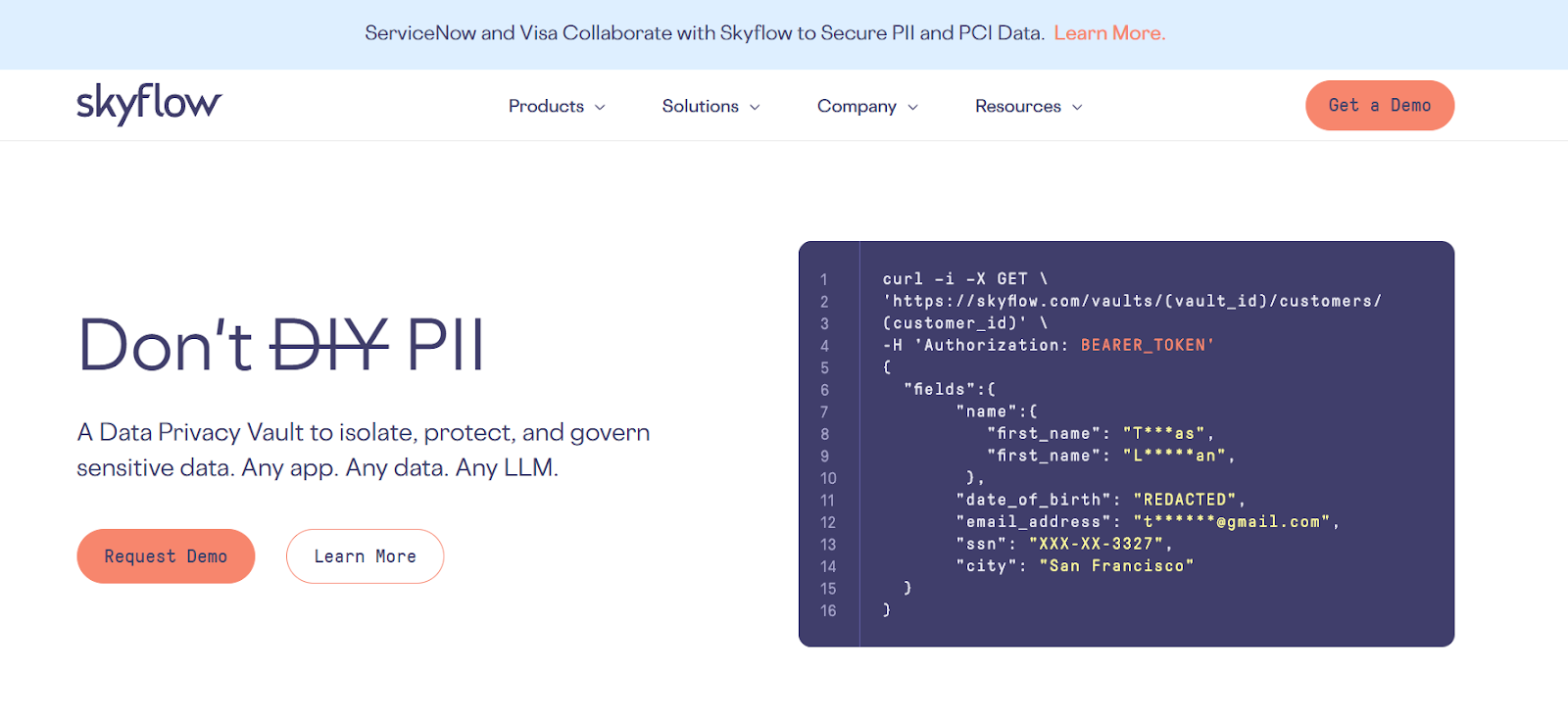The width and height of the screenshot is (1568, 724).
Task: Click the ServiceNow and Visa announcement text
Action: click(705, 33)
